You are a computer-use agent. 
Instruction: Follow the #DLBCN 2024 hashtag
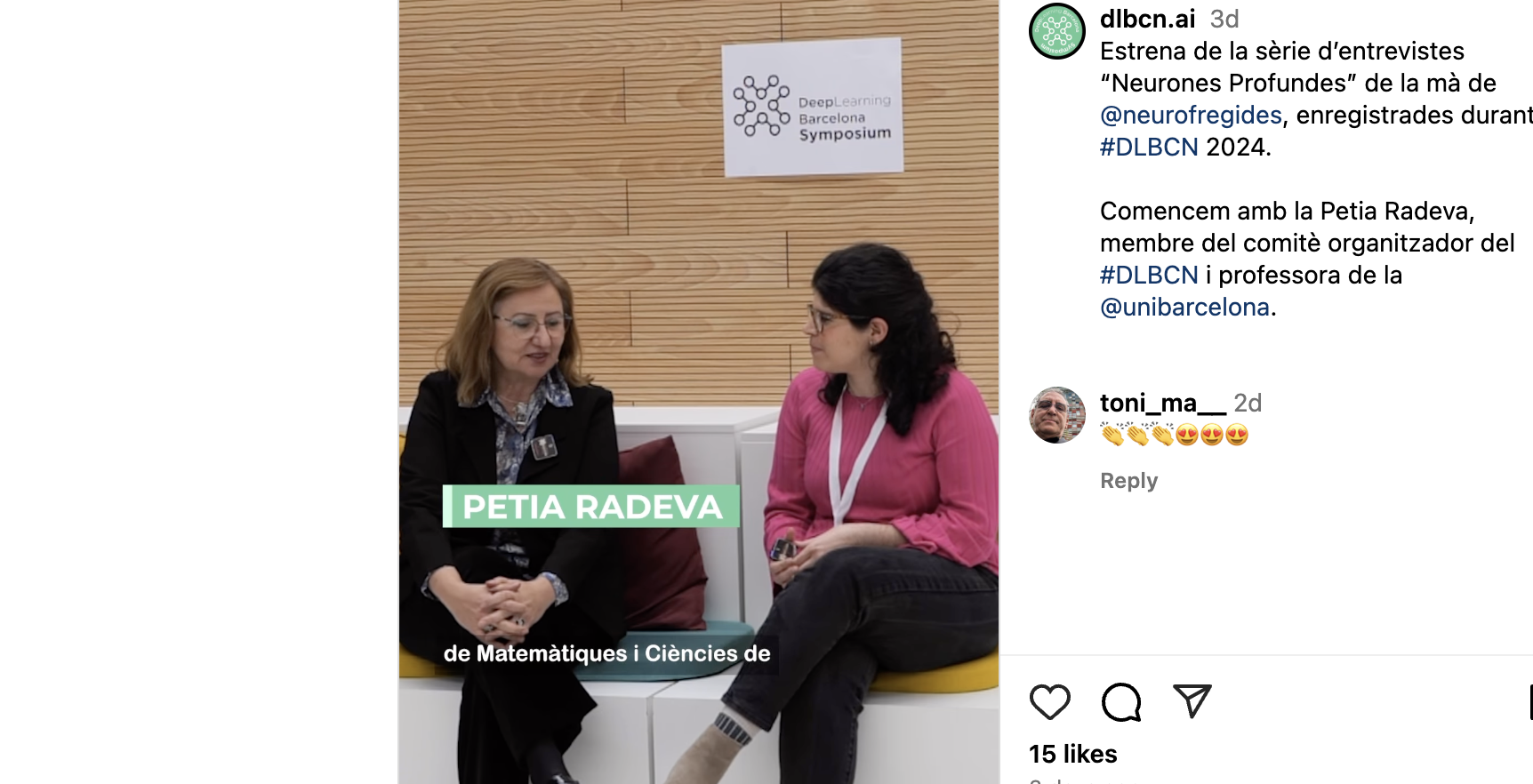(1149, 147)
